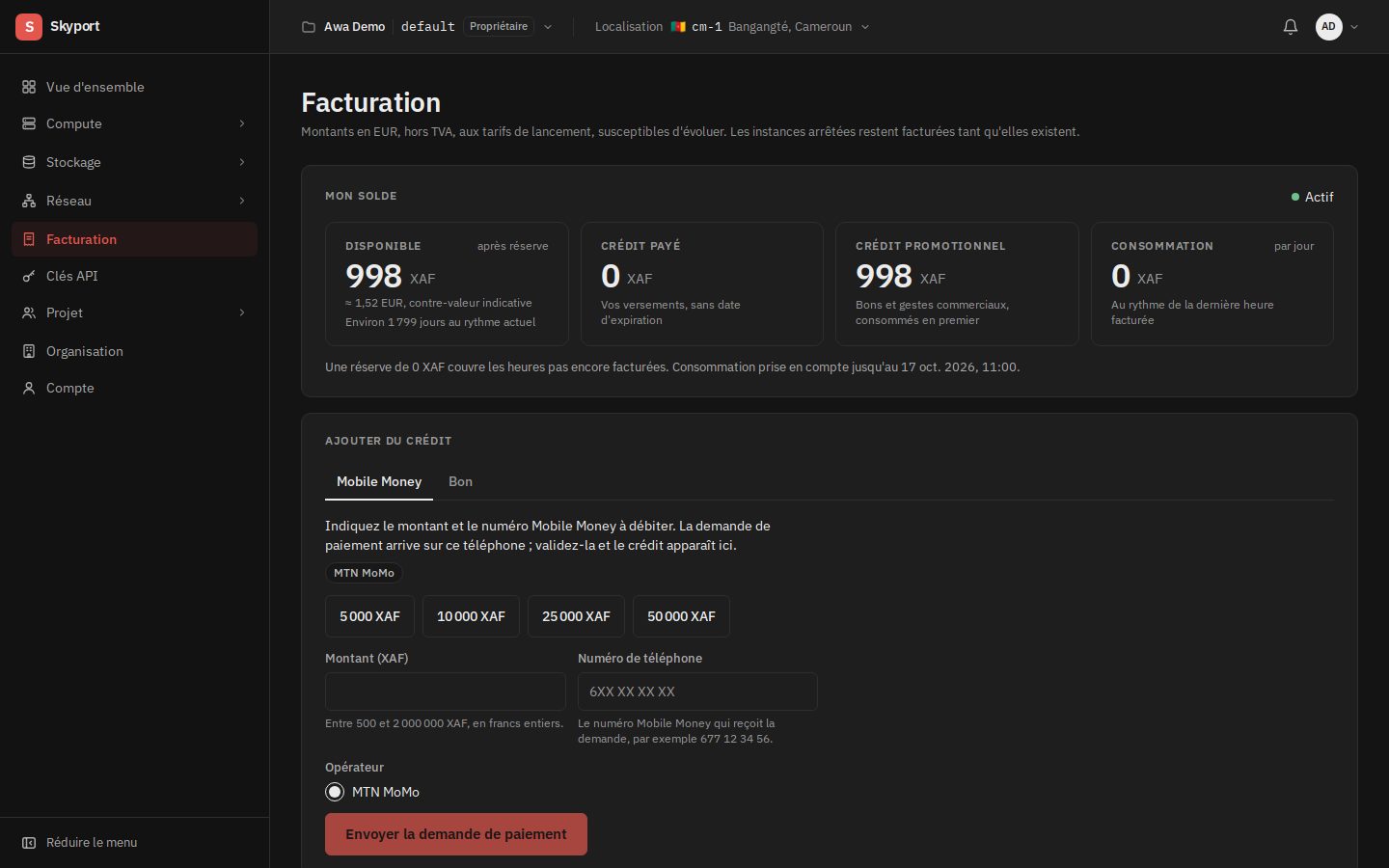Open the Localisation region dropdown chevron
This screenshot has width=1389, height=868.
click(x=865, y=27)
